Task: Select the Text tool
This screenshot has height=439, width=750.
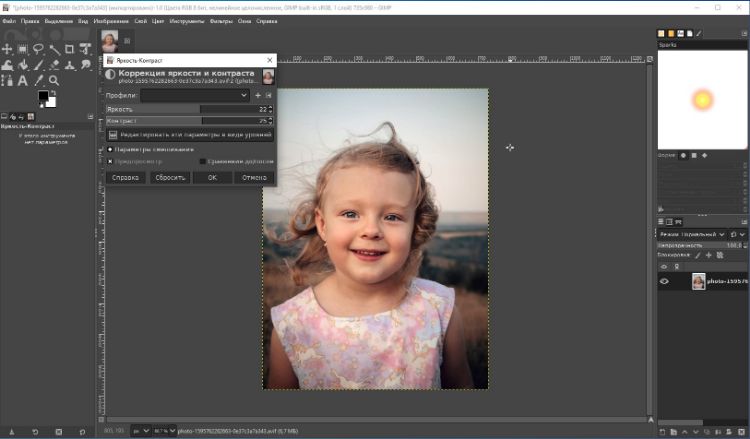Action: point(23,80)
